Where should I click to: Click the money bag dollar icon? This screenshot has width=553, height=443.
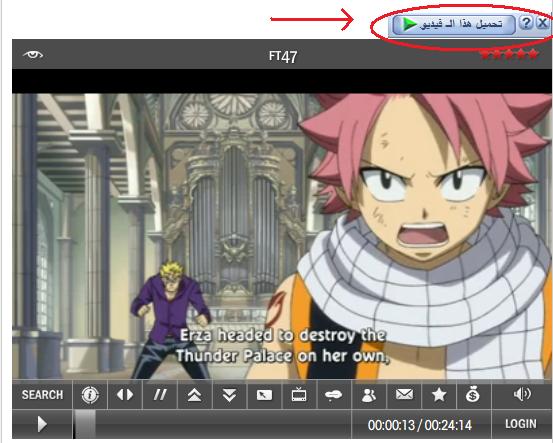473,395
